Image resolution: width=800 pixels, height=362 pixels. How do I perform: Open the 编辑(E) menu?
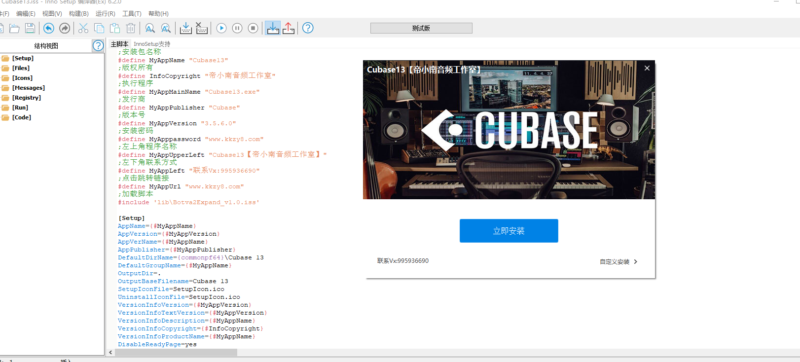click(x=26, y=14)
